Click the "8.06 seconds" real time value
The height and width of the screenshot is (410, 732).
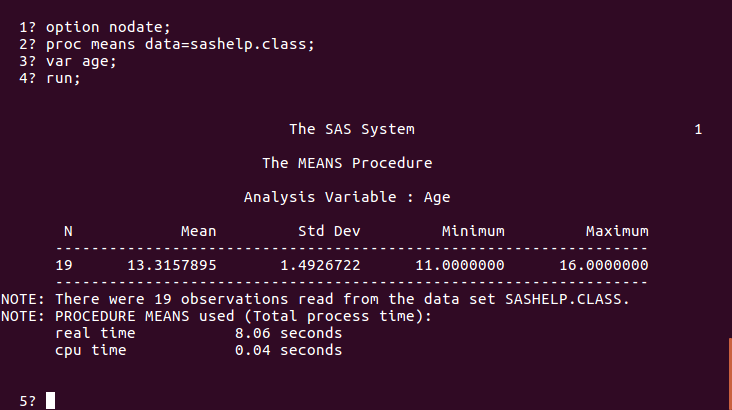288,333
